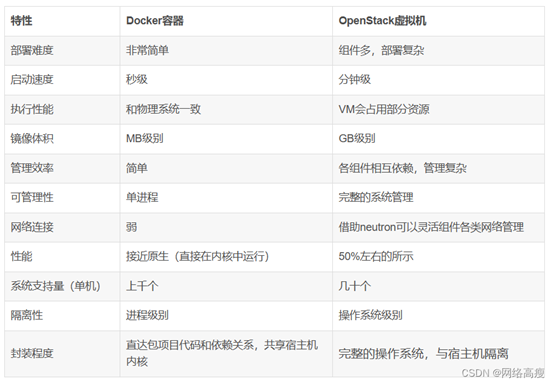Screen dimensions: 554x384
Task: Click the 部署难度 row label
Action: pos(62,51)
